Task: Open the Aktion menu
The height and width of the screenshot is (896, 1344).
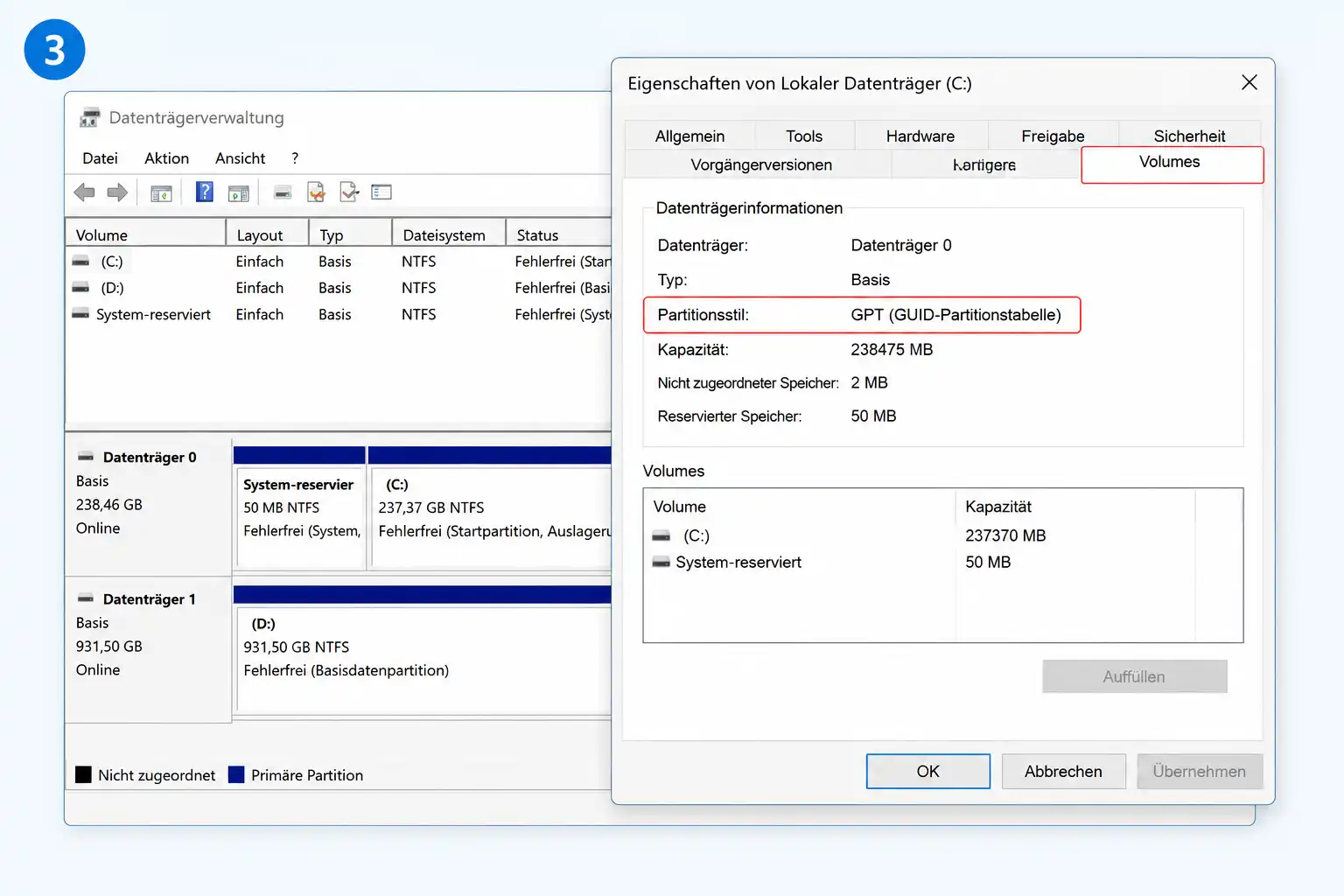Action: click(166, 158)
